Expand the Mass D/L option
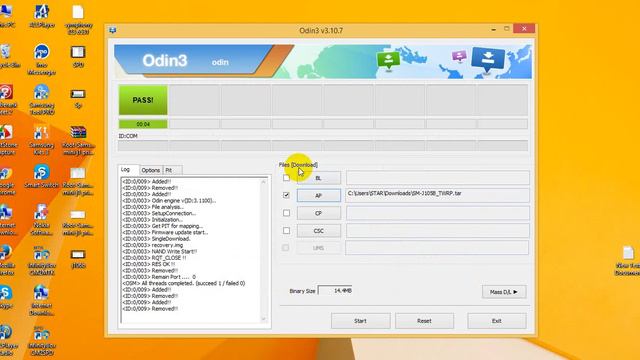 (504, 292)
